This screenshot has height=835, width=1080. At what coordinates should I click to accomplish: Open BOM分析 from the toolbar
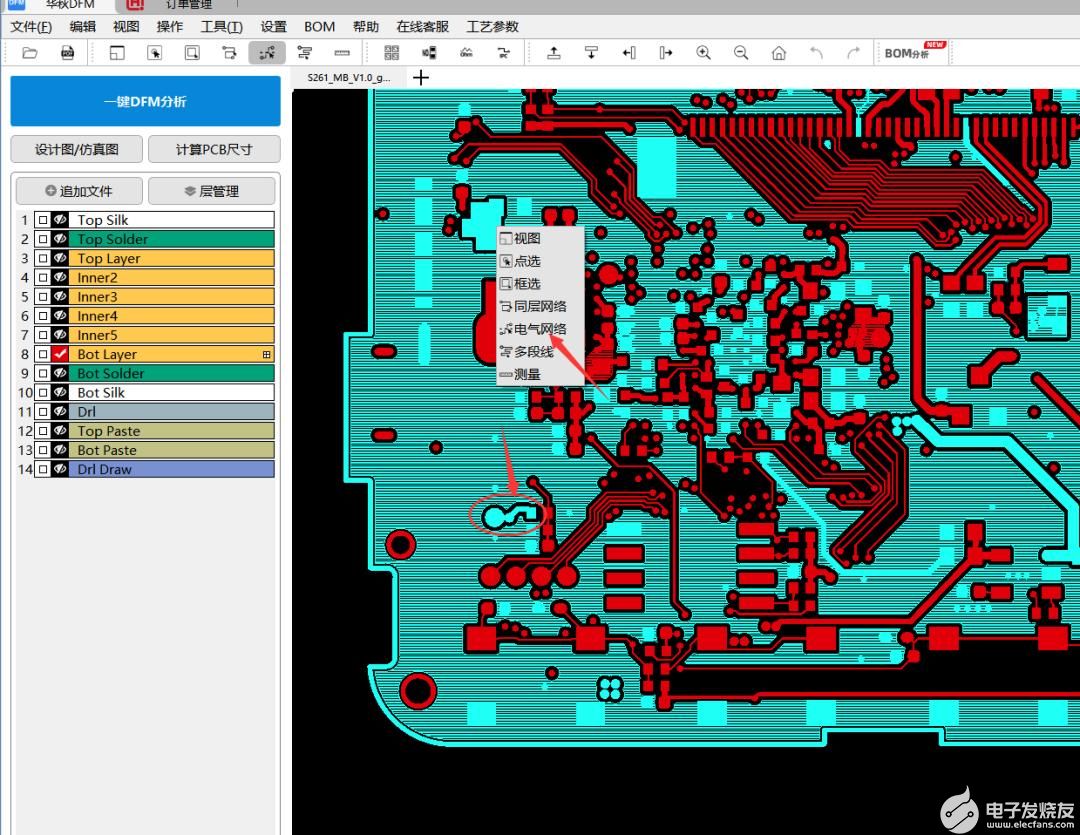(x=908, y=53)
